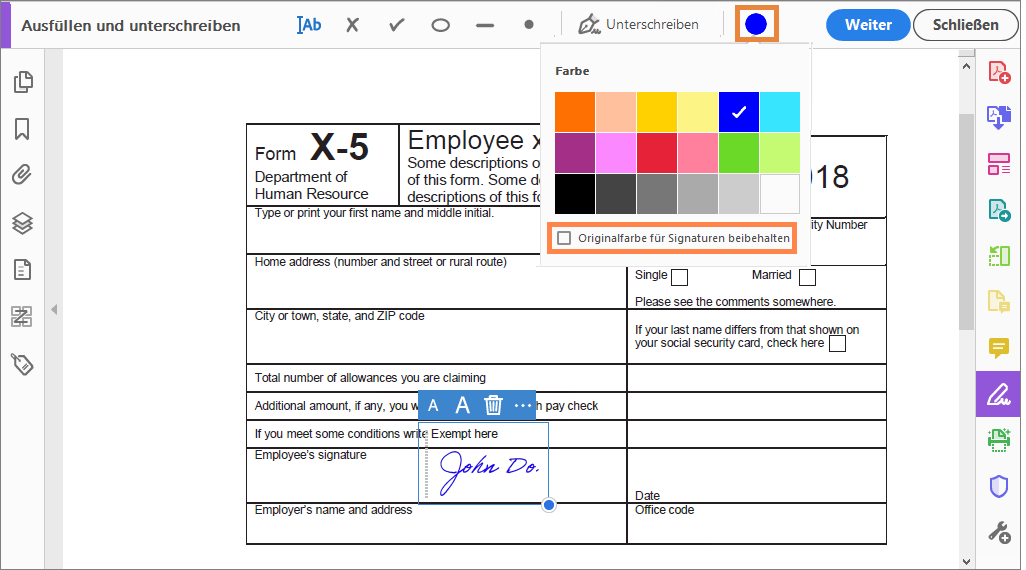Choose the salmon pink color swatch
Image resolution: width=1026 pixels, height=570 pixels.
click(698, 153)
